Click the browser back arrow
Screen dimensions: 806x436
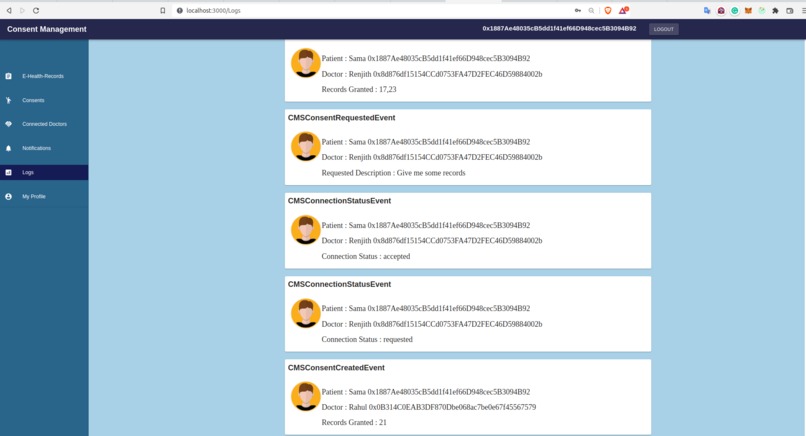9,10
